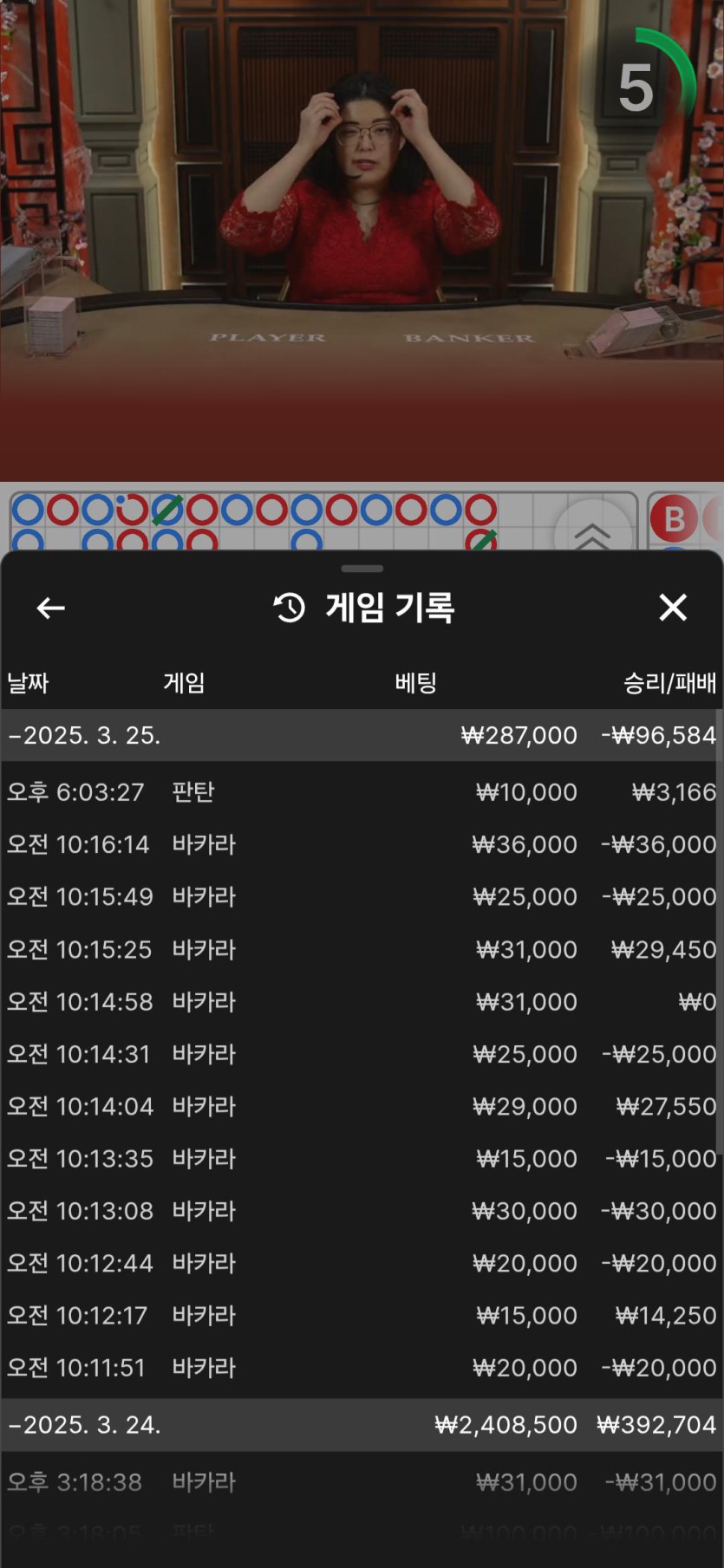
Task: Select the 승리/패배 column header
Action: 669,683
